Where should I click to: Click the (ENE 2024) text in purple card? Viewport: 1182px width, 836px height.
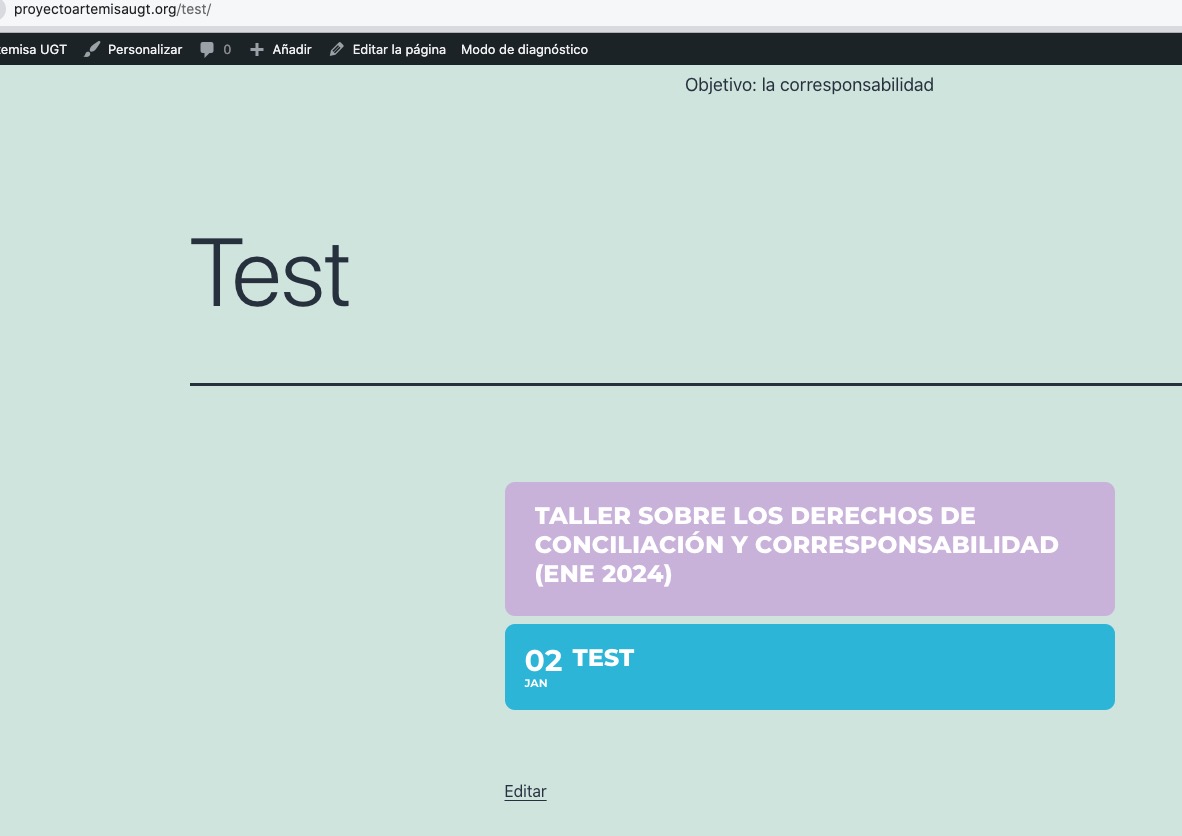603,574
